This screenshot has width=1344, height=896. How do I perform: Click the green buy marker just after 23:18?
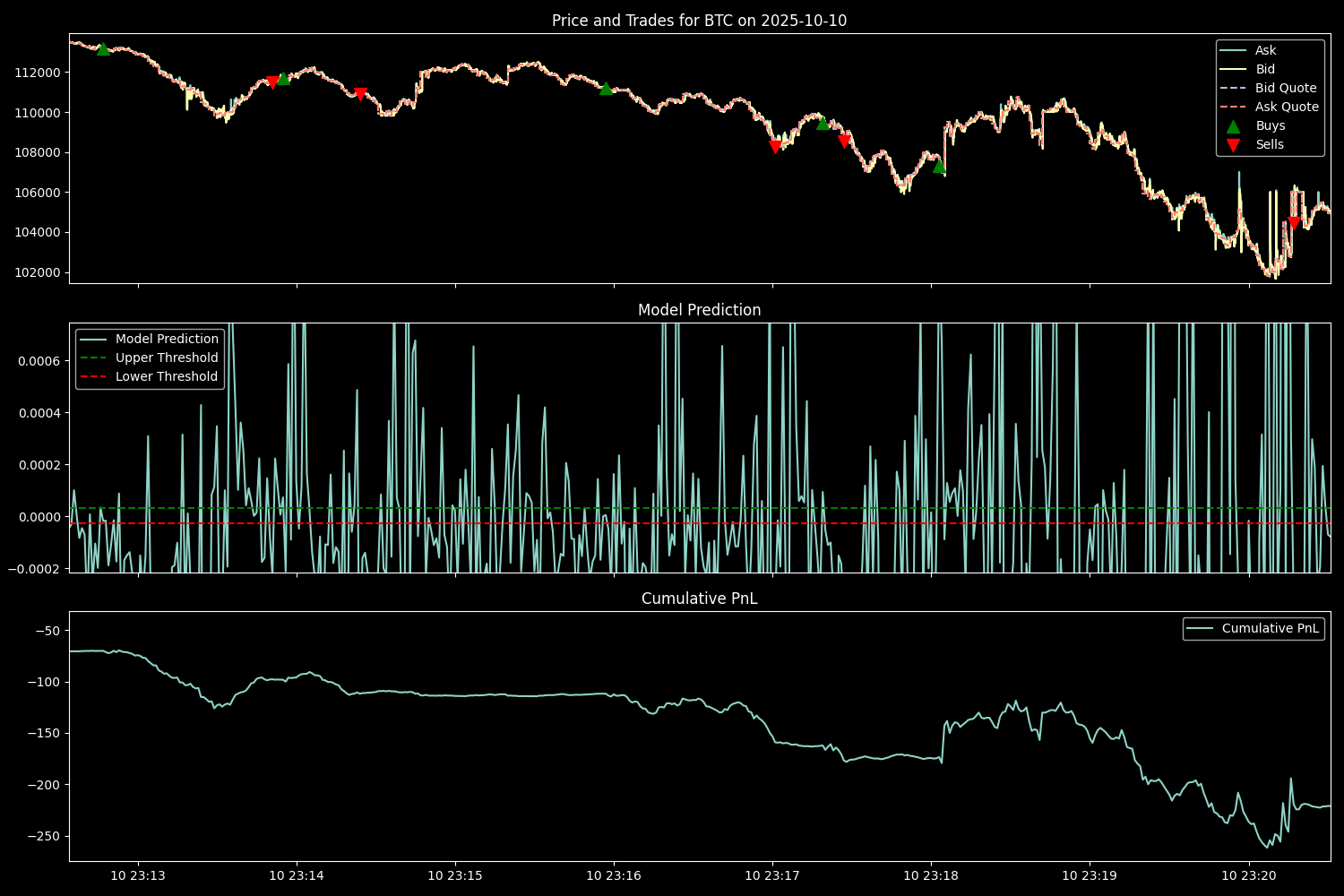[x=939, y=166]
